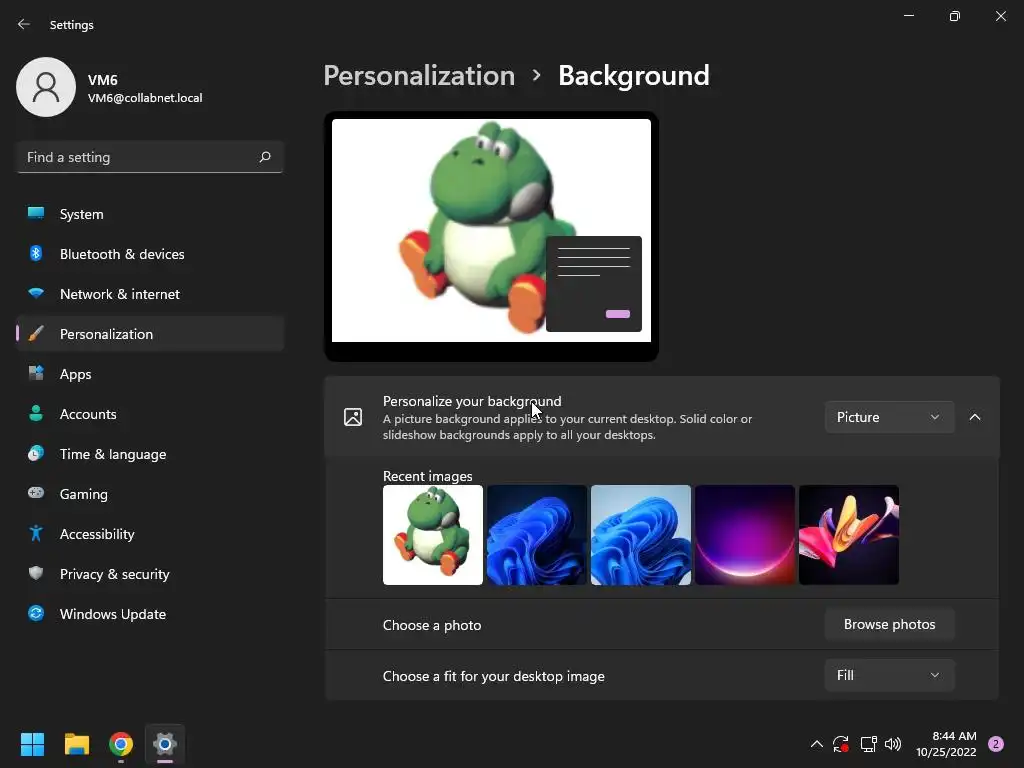Click the back arrow in Settings
This screenshot has height=768, width=1024.
pyautogui.click(x=24, y=24)
